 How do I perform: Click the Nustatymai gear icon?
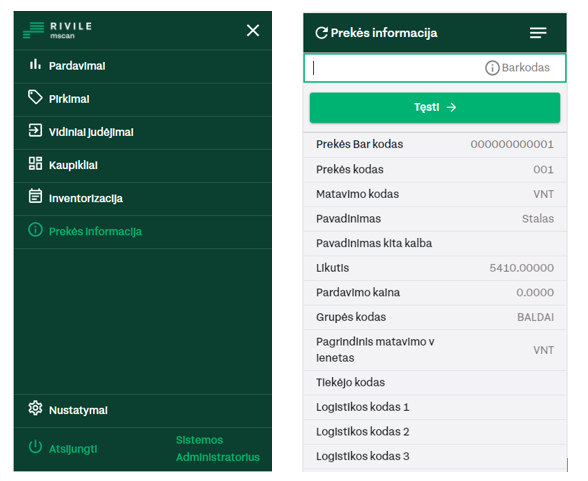(35, 408)
